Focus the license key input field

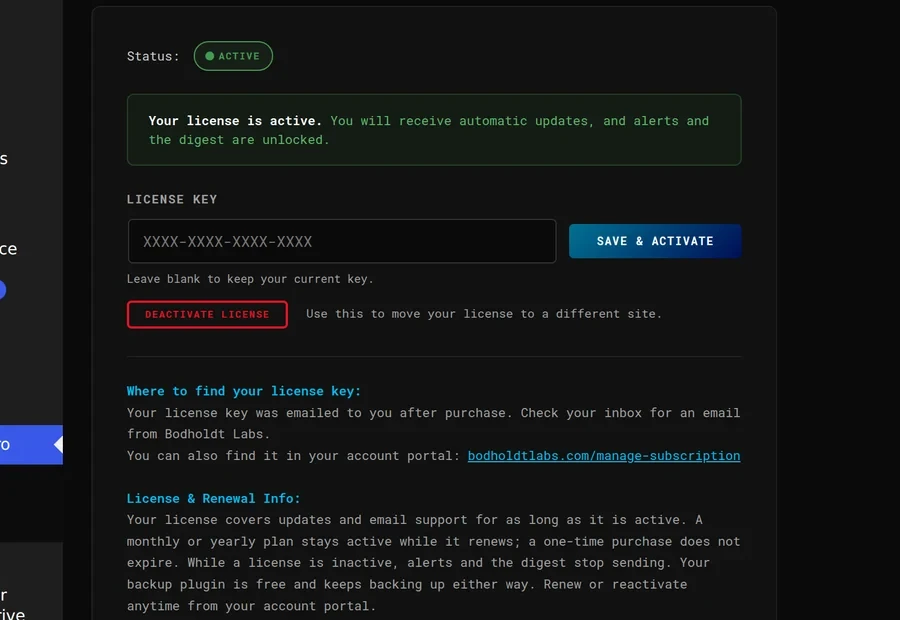tap(342, 241)
